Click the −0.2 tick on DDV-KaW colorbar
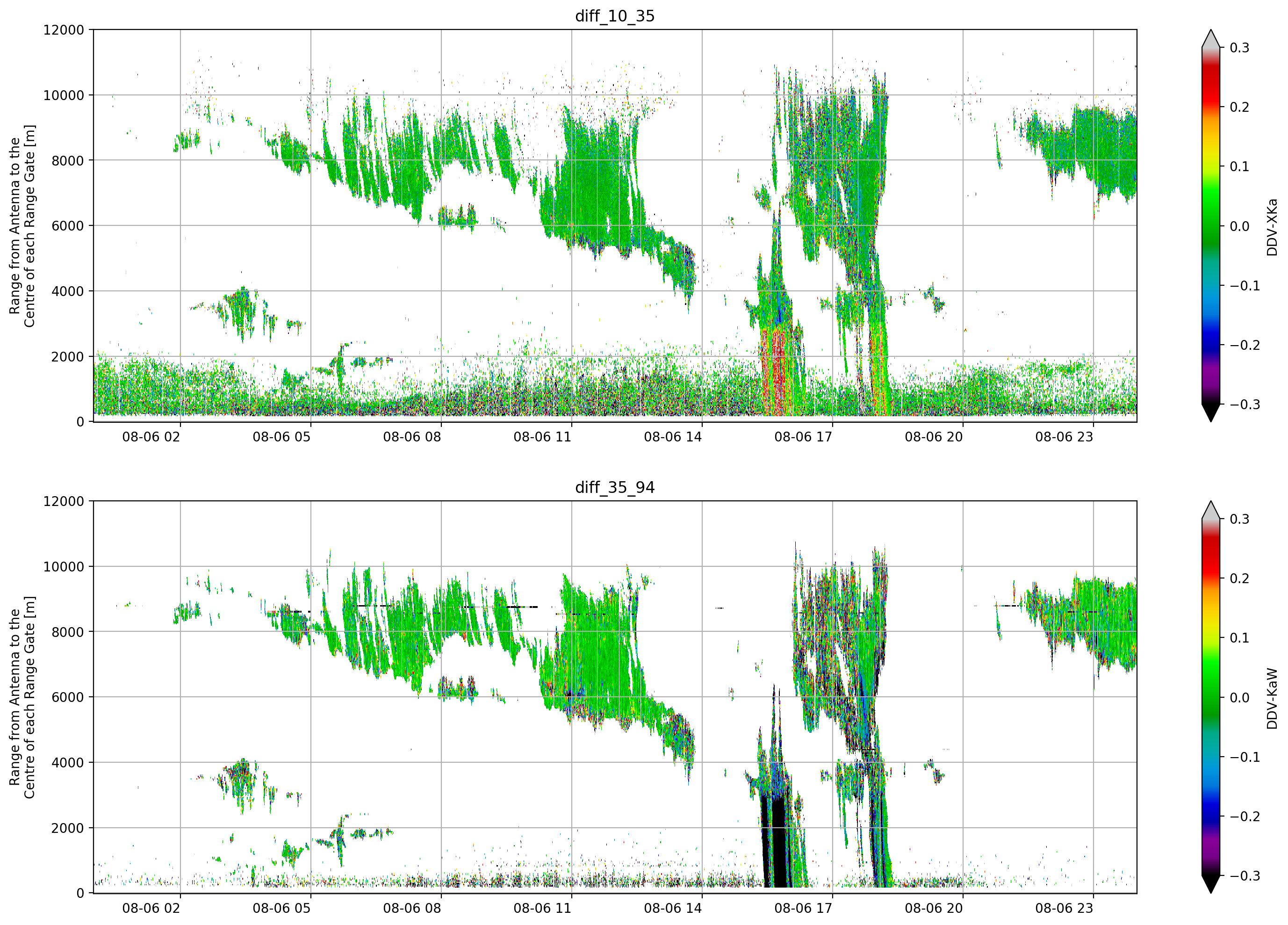The width and height of the screenshot is (1288, 925). [1245, 816]
